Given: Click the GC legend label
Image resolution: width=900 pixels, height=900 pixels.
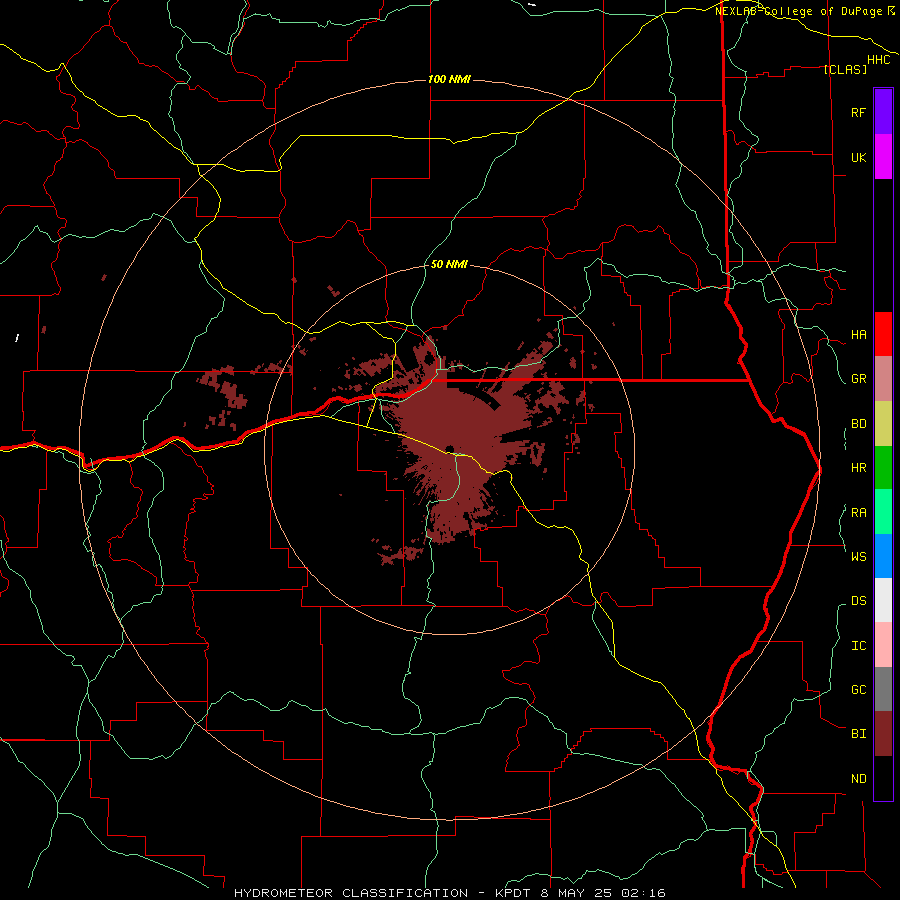Looking at the screenshot, I should pos(858,690).
